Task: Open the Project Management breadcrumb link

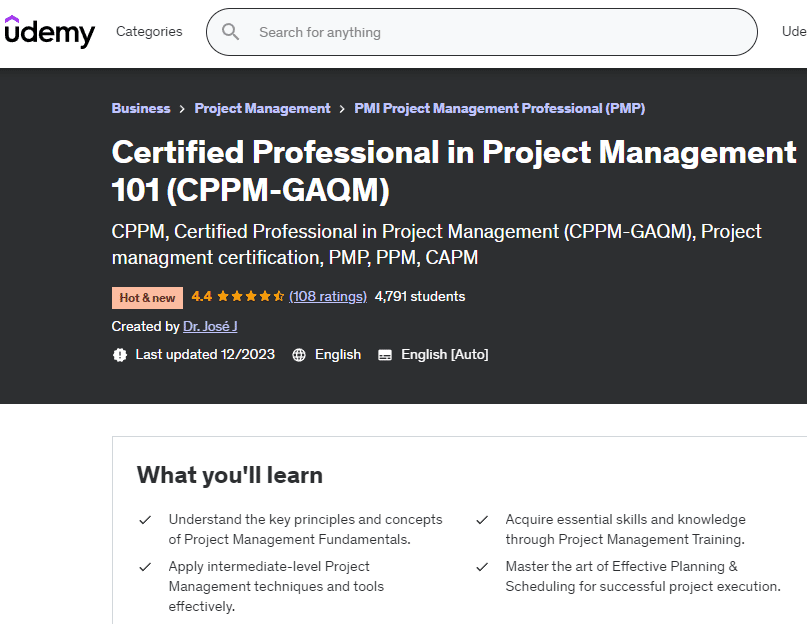Action: pyautogui.click(x=262, y=108)
